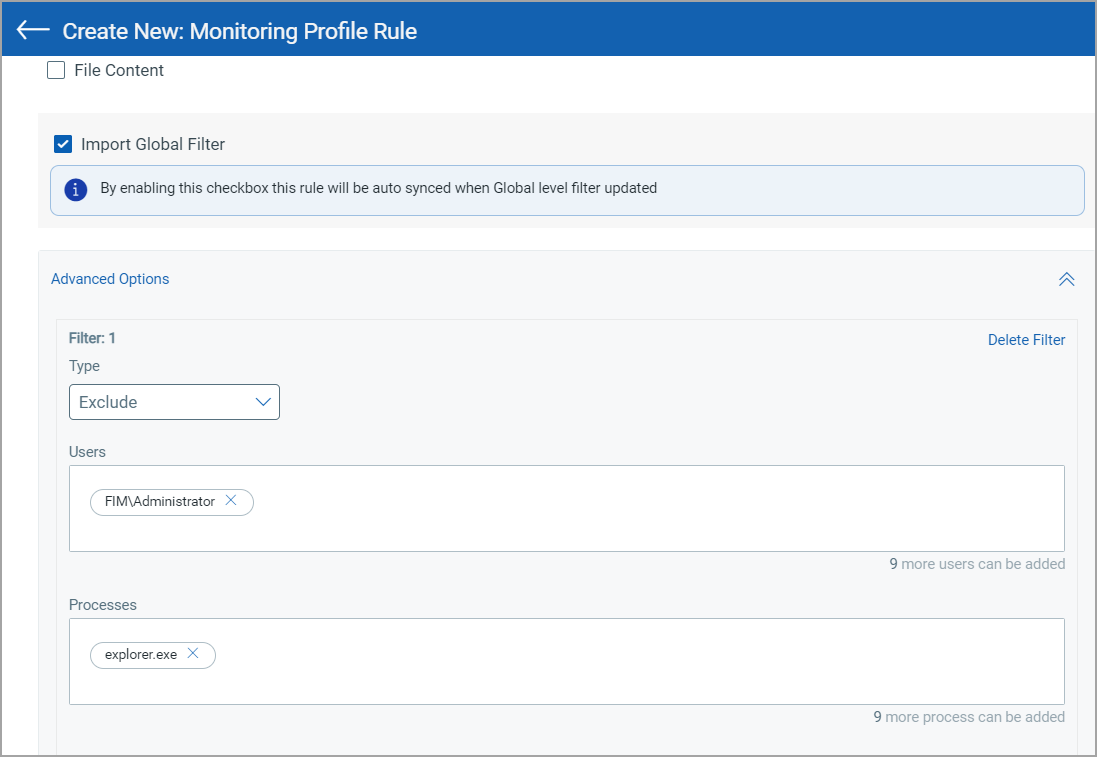Image resolution: width=1097 pixels, height=757 pixels.
Task: Click the Type field label
Action: (x=84, y=366)
